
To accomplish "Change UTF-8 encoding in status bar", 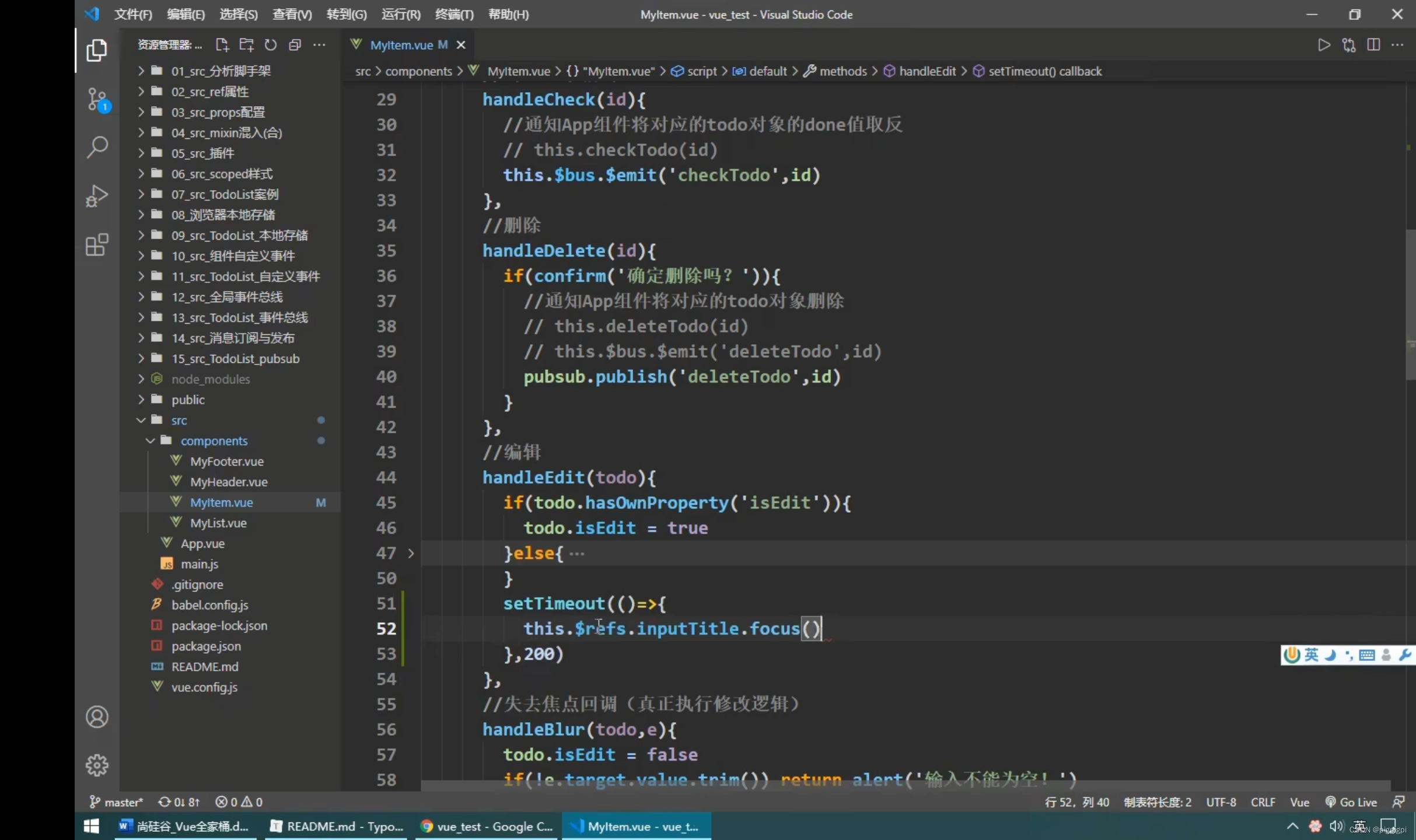I will 1221,802.
